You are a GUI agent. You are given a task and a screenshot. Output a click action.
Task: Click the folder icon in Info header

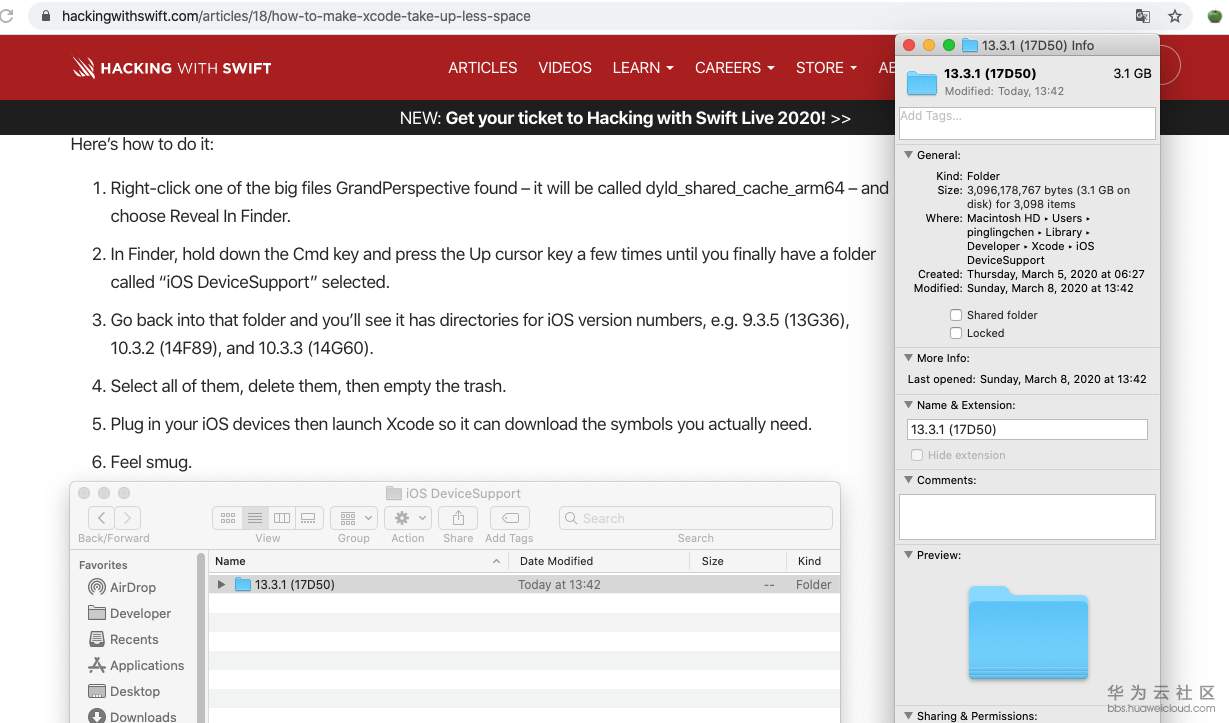[921, 82]
